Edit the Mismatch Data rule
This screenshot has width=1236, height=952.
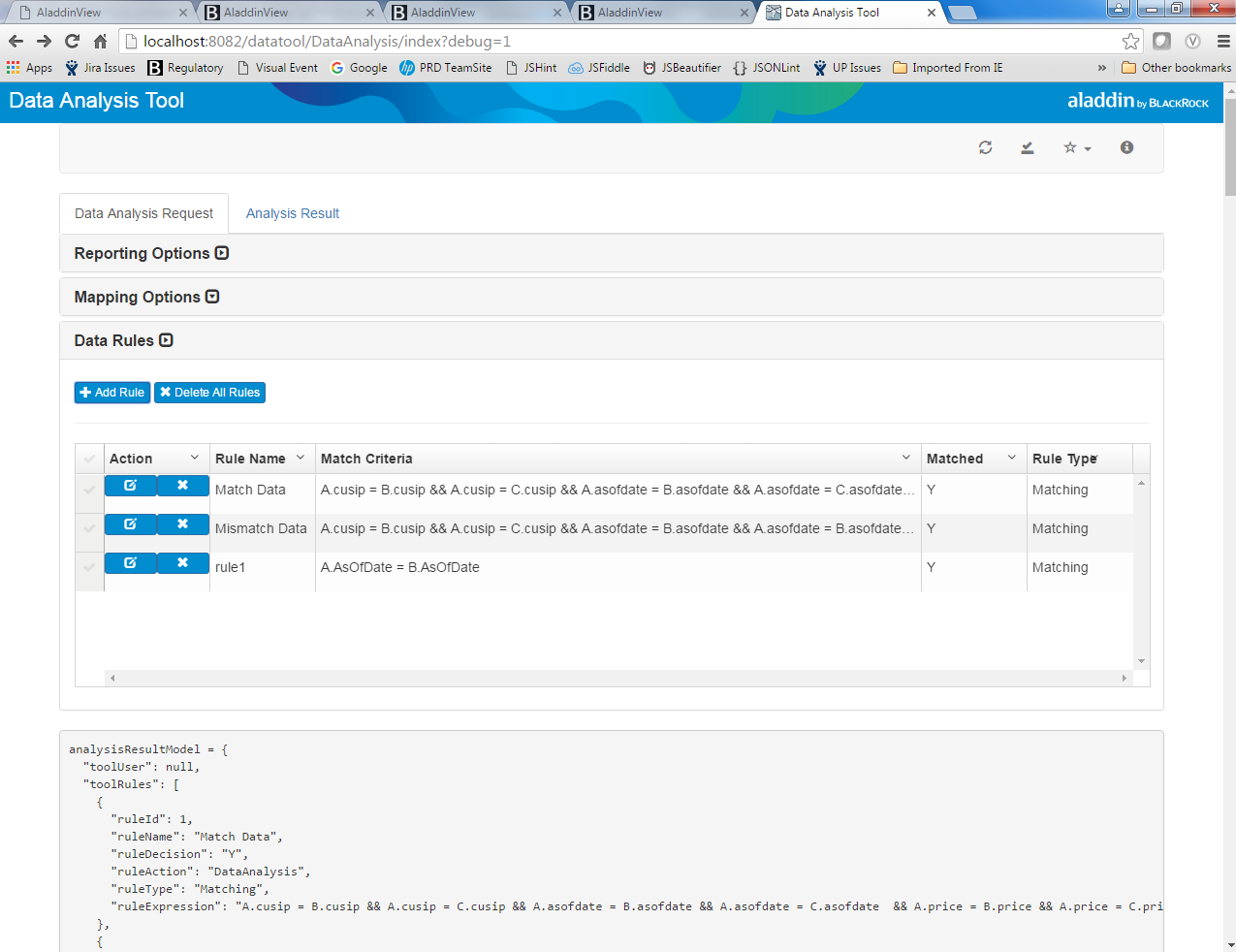[131, 524]
